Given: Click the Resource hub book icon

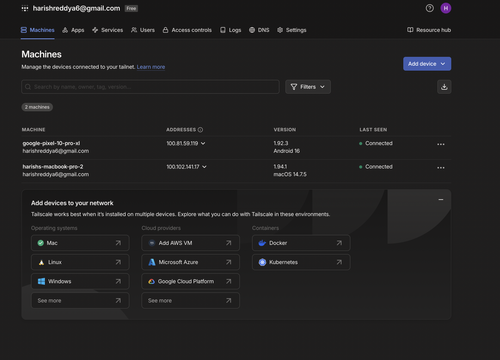Looking at the screenshot, I should tap(410, 30).
